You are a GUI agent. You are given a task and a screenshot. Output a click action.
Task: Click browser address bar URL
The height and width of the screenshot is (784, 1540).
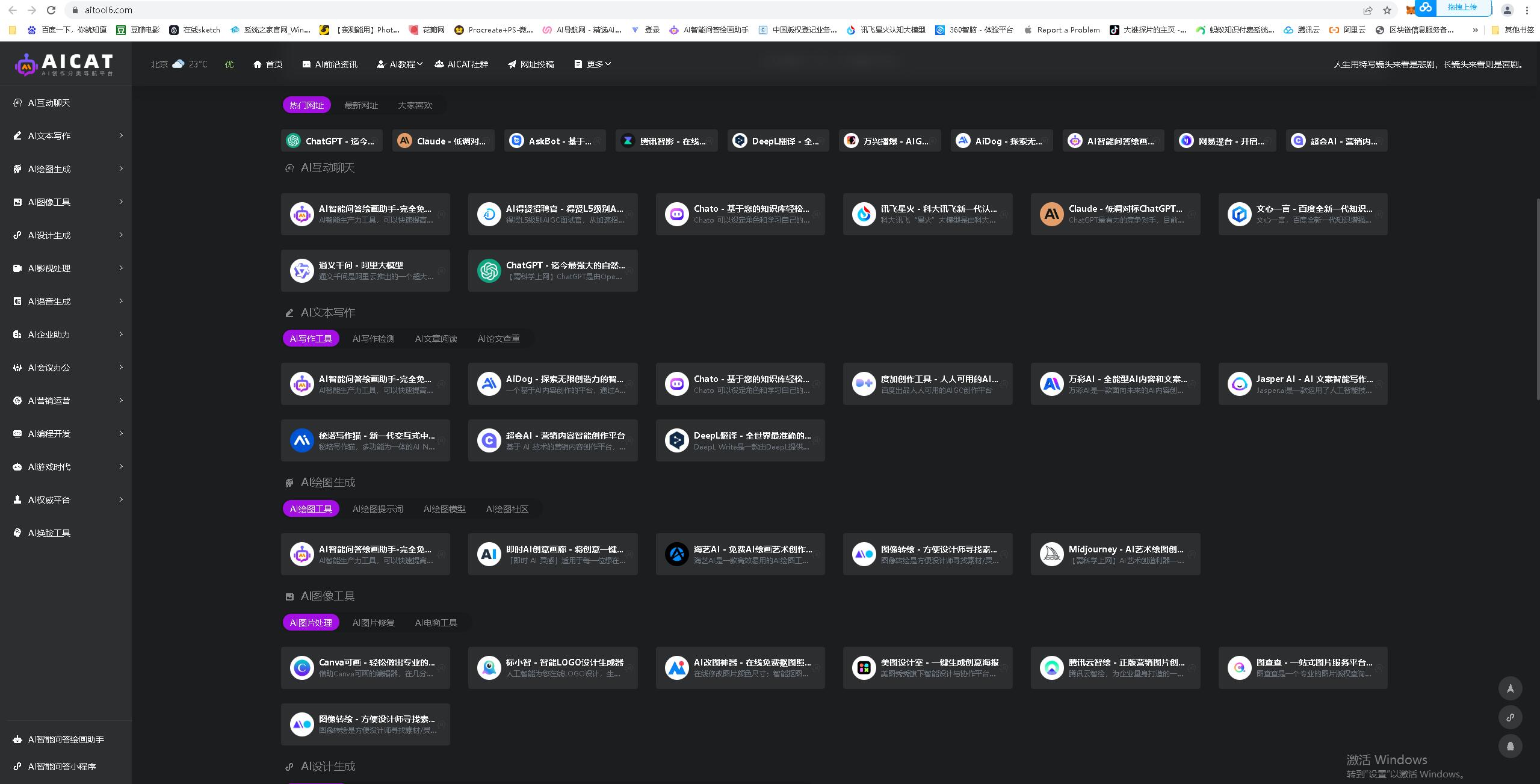point(109,10)
